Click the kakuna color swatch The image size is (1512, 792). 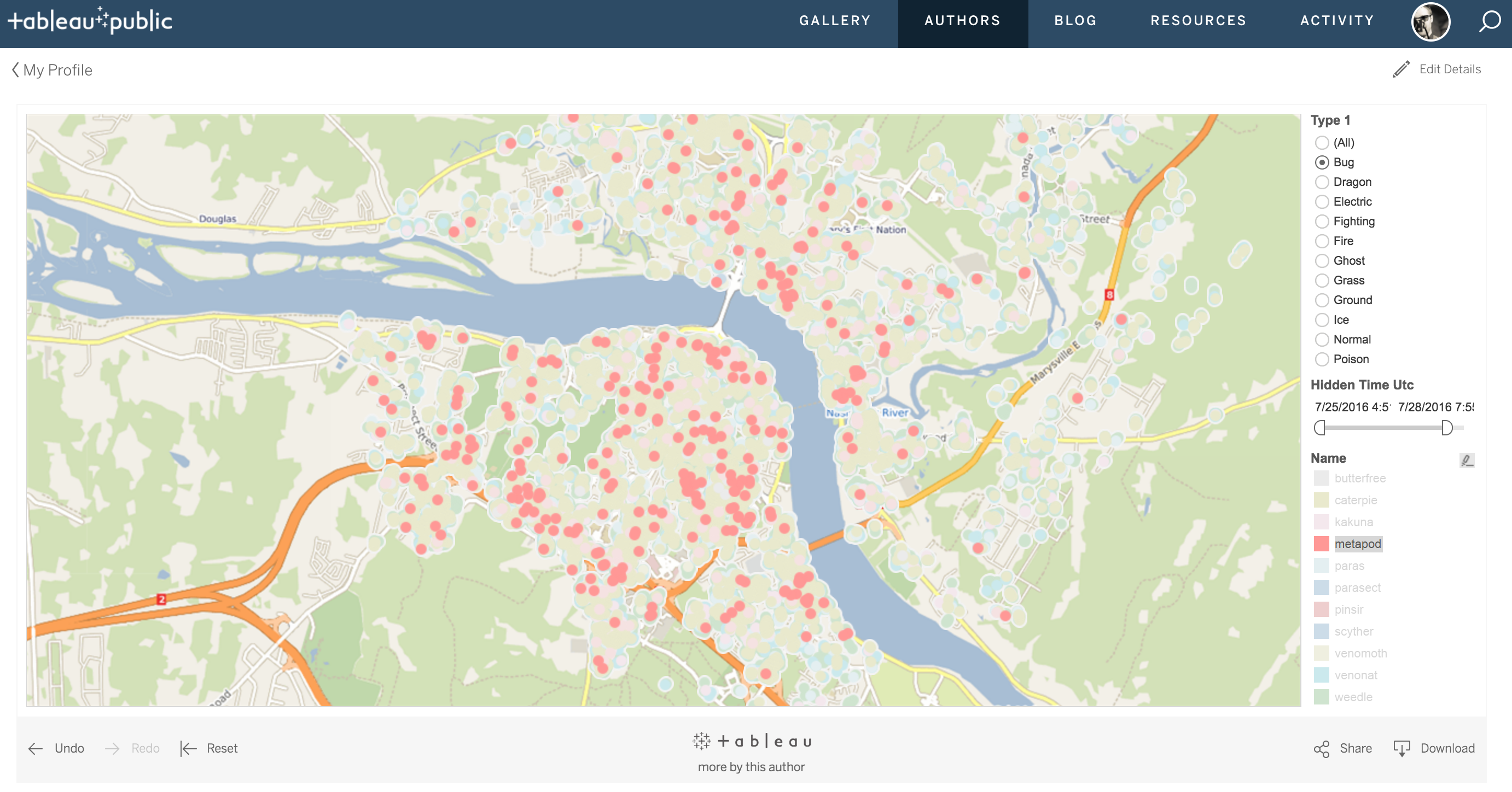1321,522
